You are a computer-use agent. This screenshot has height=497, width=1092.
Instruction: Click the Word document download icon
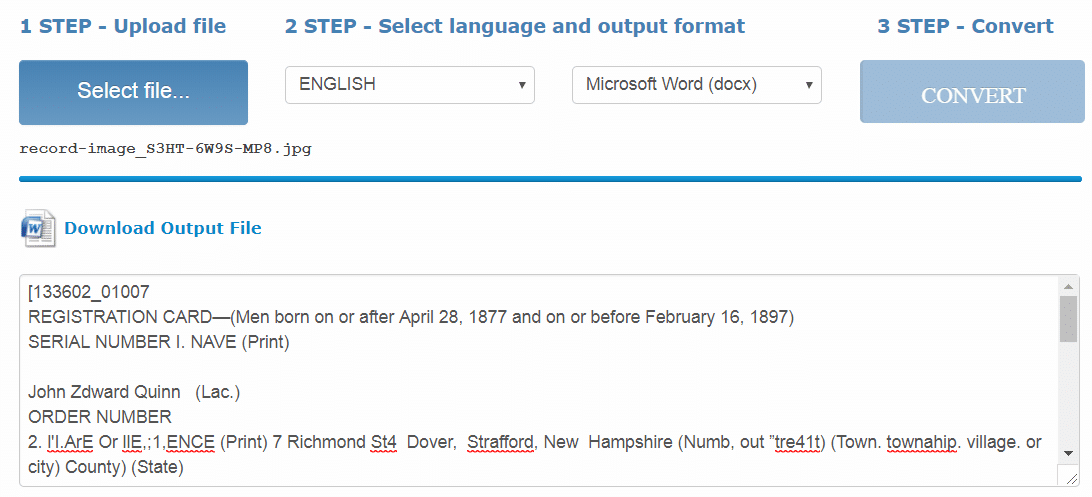pyautogui.click(x=38, y=228)
